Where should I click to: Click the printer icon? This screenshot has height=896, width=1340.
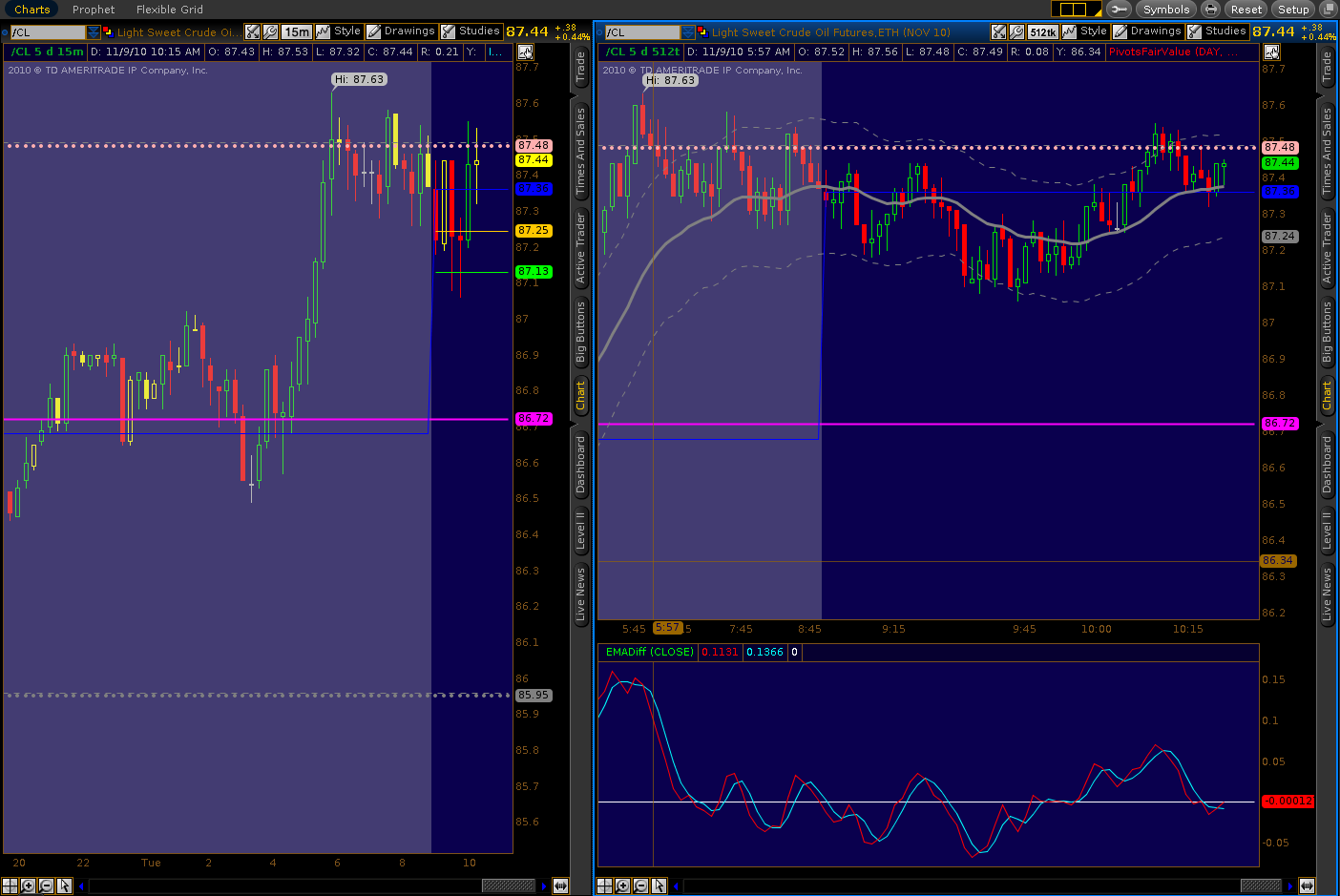pyautogui.click(x=1210, y=10)
